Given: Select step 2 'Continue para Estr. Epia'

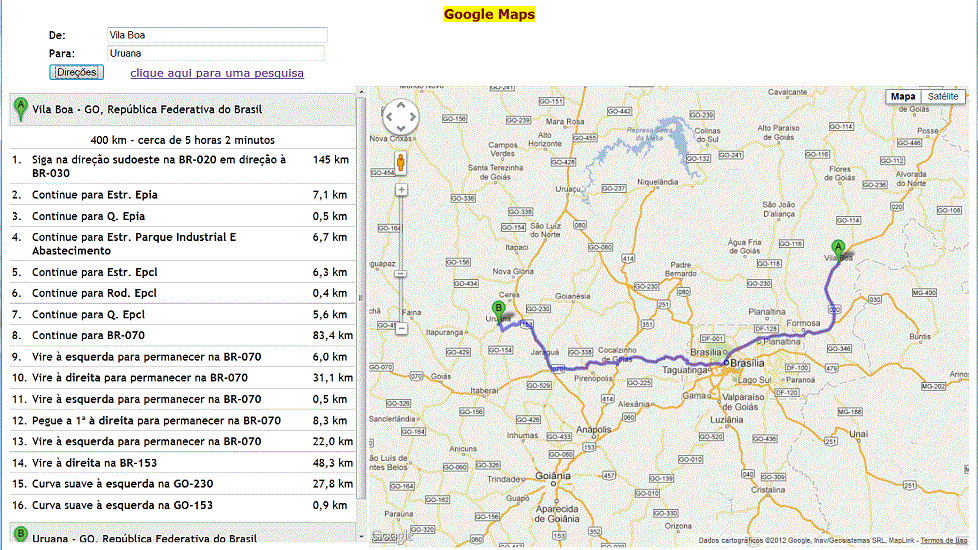Looking at the screenshot, I should pyautogui.click(x=183, y=195).
